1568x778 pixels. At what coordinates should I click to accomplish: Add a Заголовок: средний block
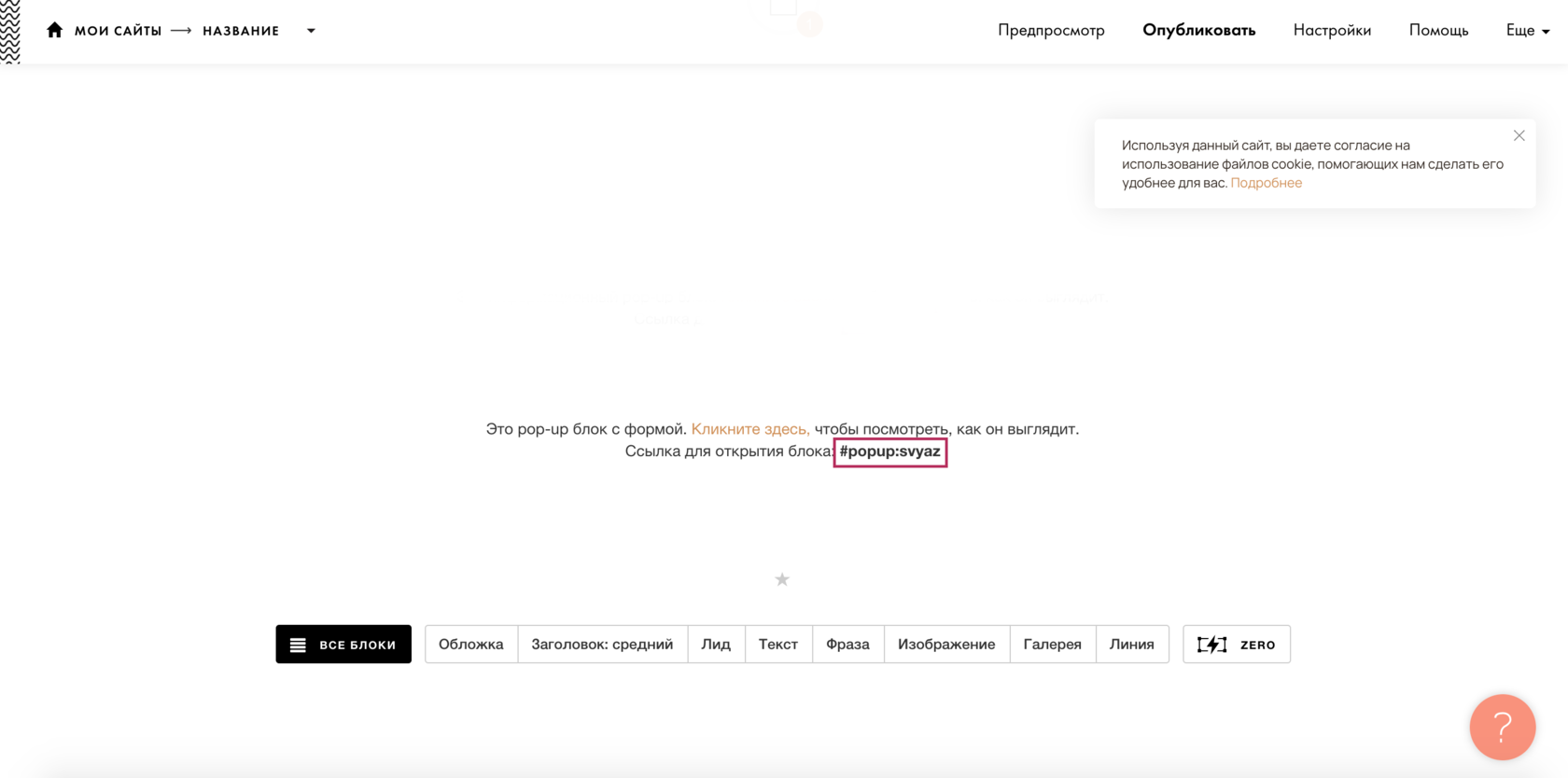coord(602,644)
